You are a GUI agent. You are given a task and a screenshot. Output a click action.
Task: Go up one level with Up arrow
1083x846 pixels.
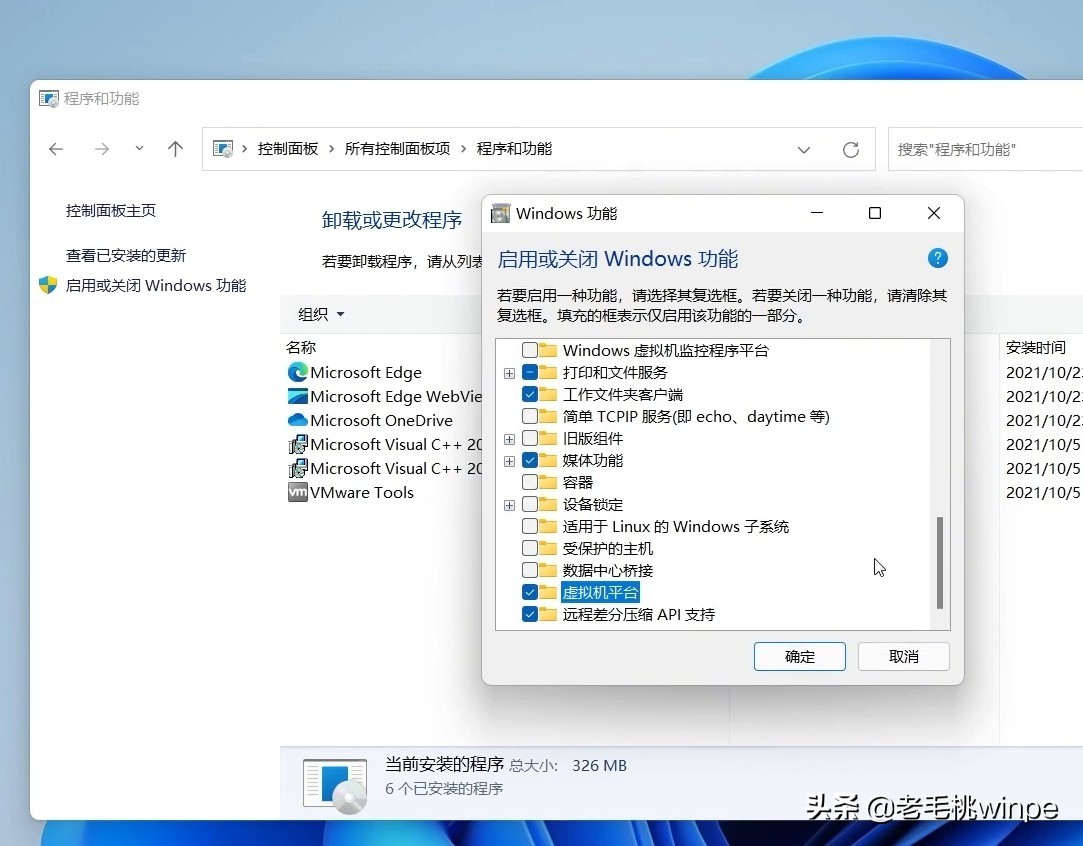[175, 148]
